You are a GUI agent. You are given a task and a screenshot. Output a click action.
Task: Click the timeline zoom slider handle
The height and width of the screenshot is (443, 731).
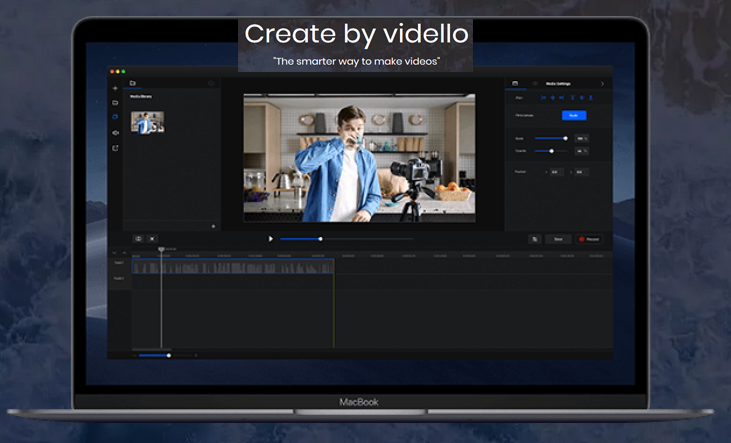169,355
